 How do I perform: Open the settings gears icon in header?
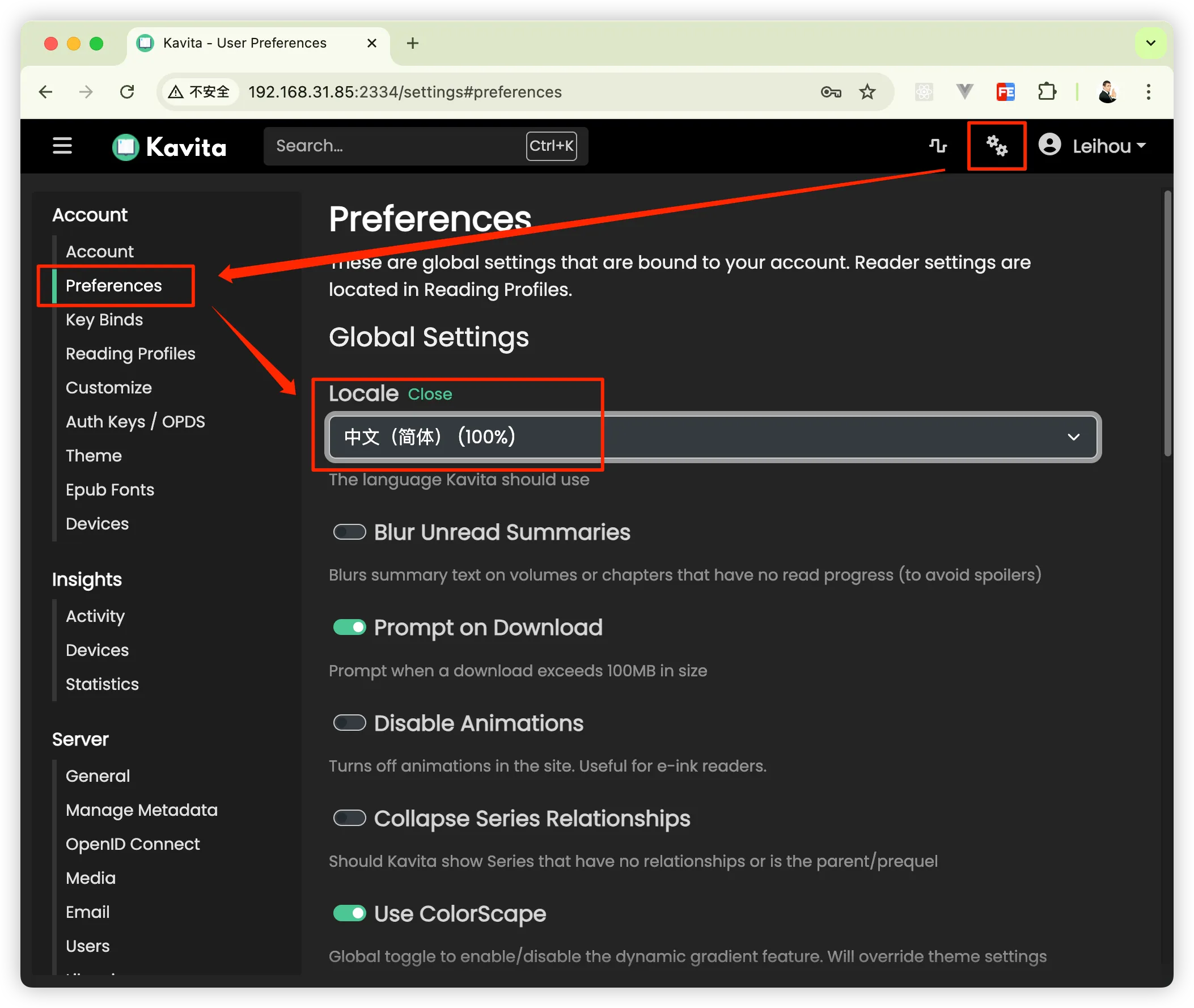point(997,146)
